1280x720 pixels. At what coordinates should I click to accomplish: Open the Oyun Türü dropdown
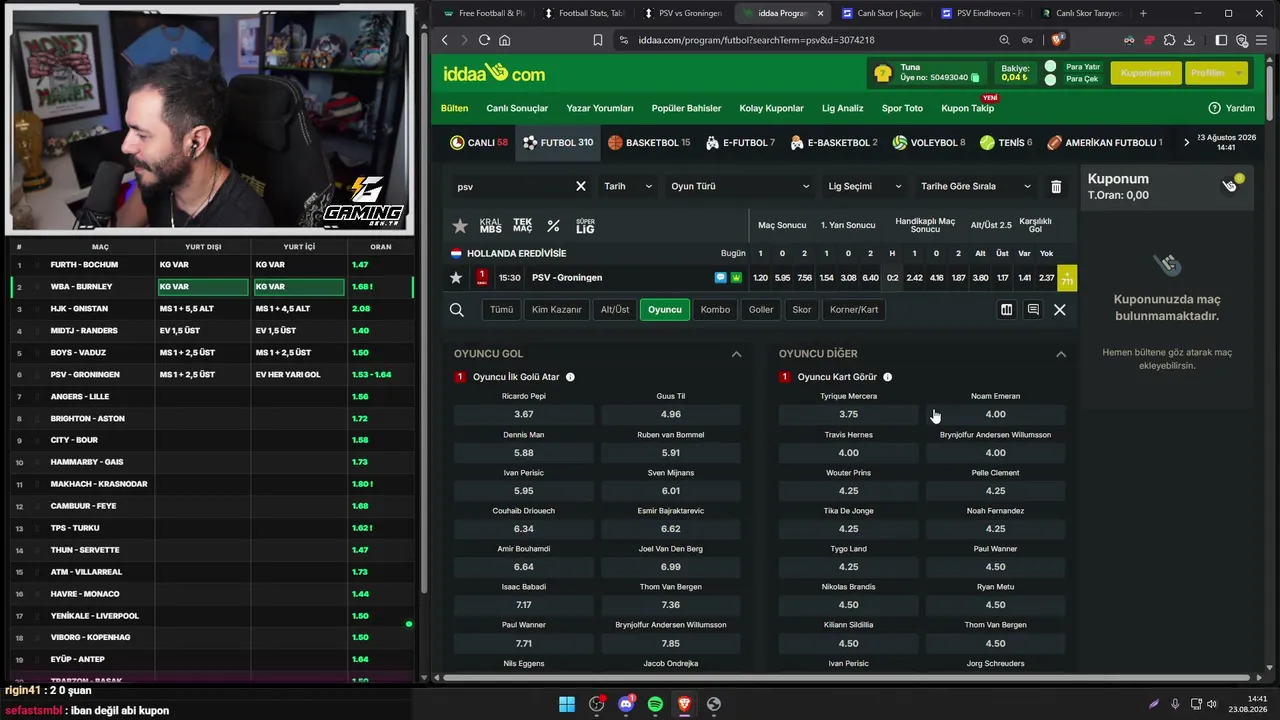[740, 186]
